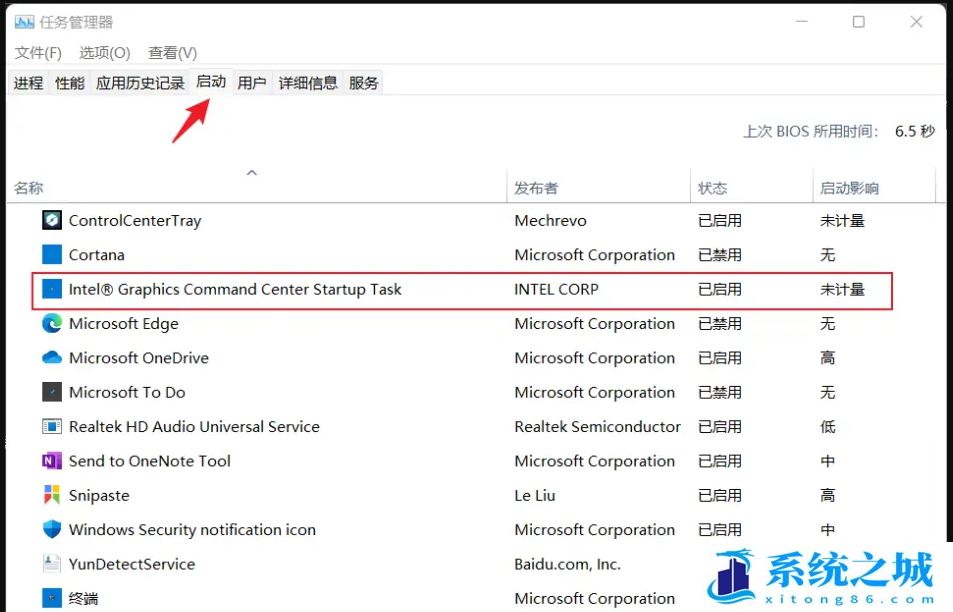Image resolution: width=953 pixels, height=612 pixels.
Task: Click the ControlCenterTray app icon
Action: point(52,220)
